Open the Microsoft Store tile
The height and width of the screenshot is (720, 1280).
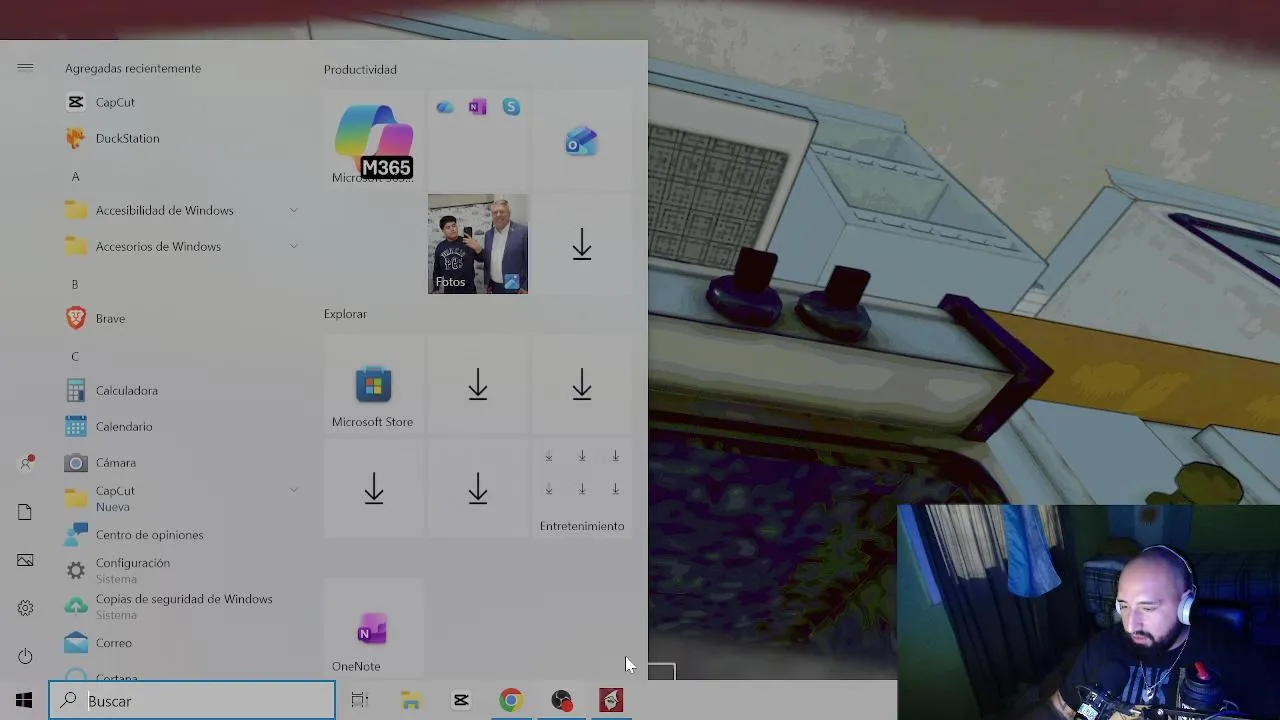pyautogui.click(x=373, y=385)
